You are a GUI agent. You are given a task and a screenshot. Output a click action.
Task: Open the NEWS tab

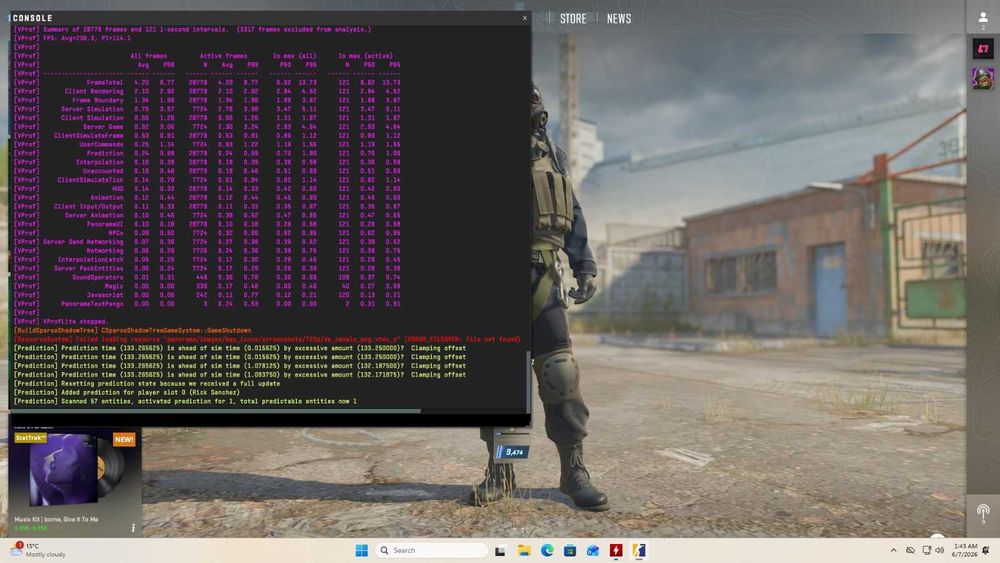pos(619,18)
